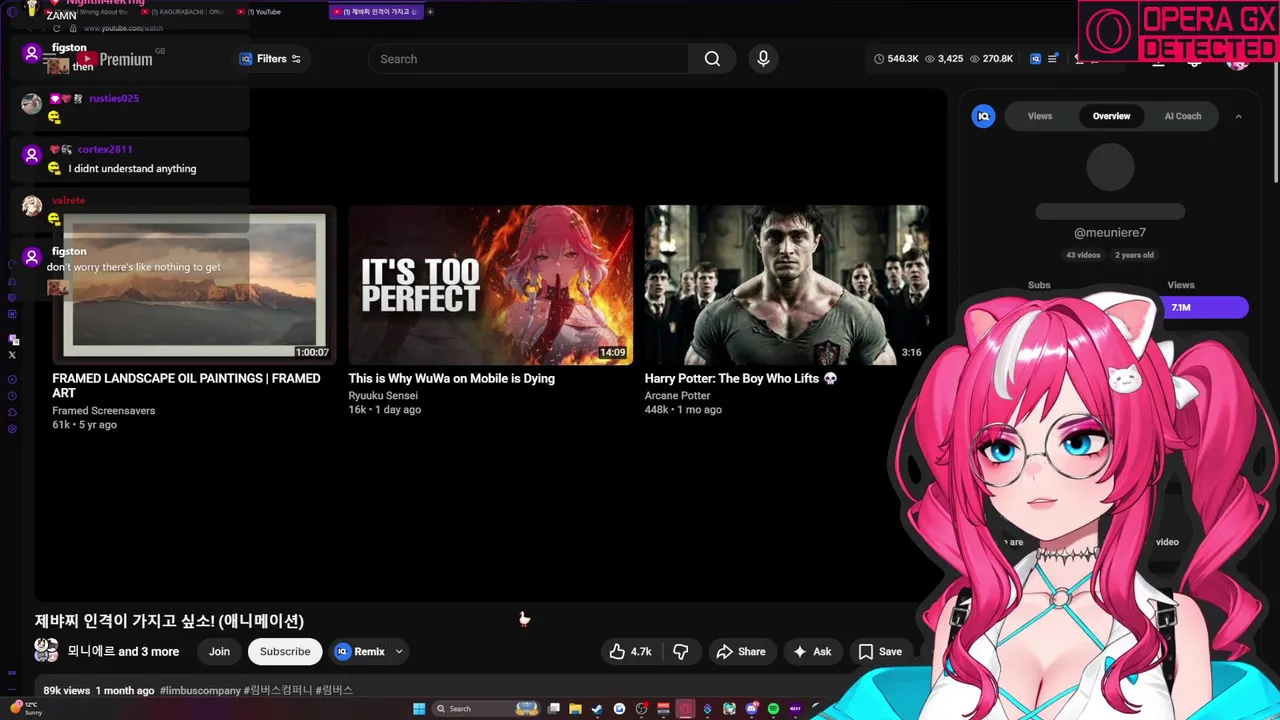This screenshot has height=720, width=1280.
Task: Click the vidIQ Remix button
Action: 360,652
